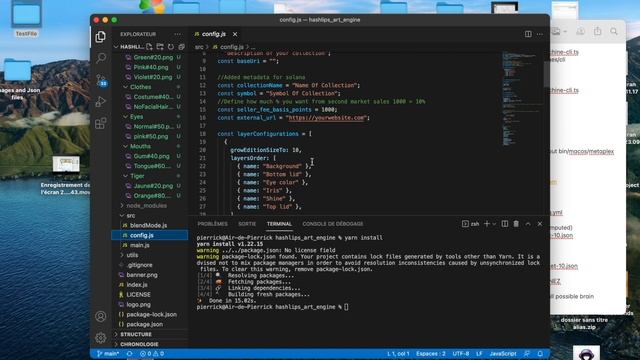The width and height of the screenshot is (640, 360).
Task: Open the Manage gear icon
Action: click(100, 338)
